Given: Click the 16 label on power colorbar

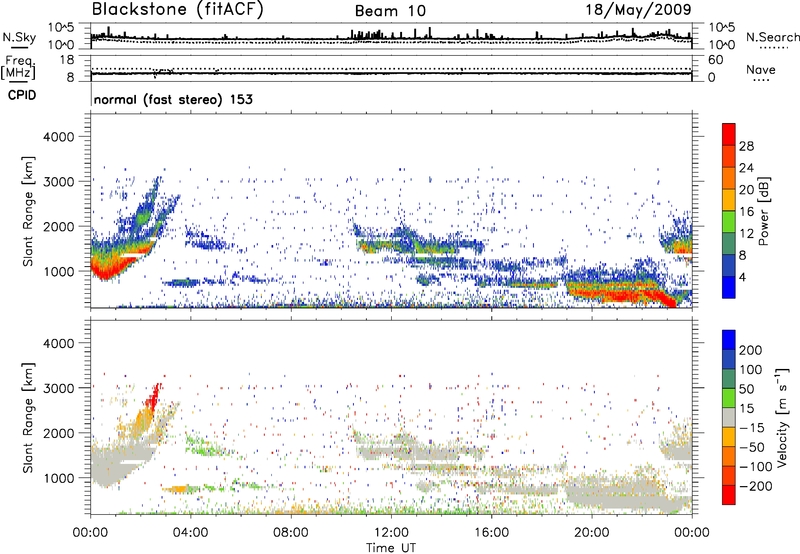Looking at the screenshot, I should pos(746,212).
